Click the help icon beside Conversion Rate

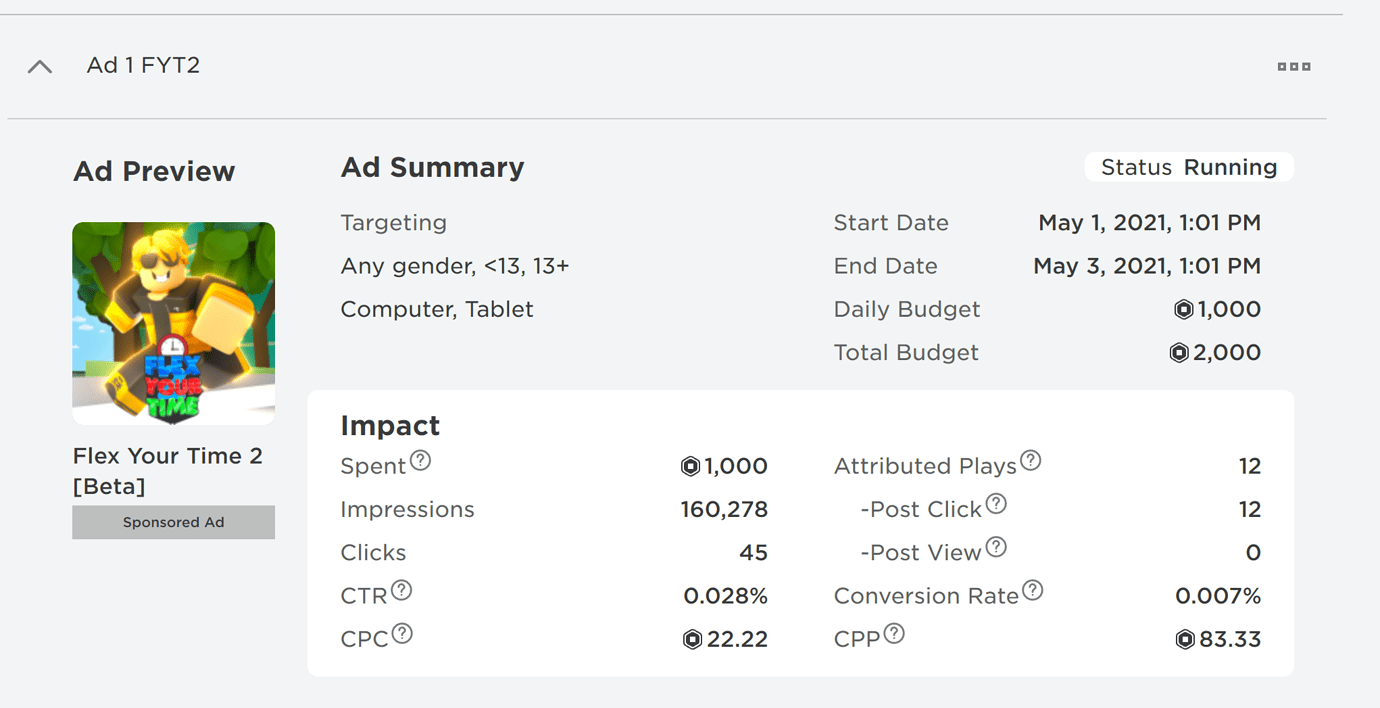pos(1033,590)
